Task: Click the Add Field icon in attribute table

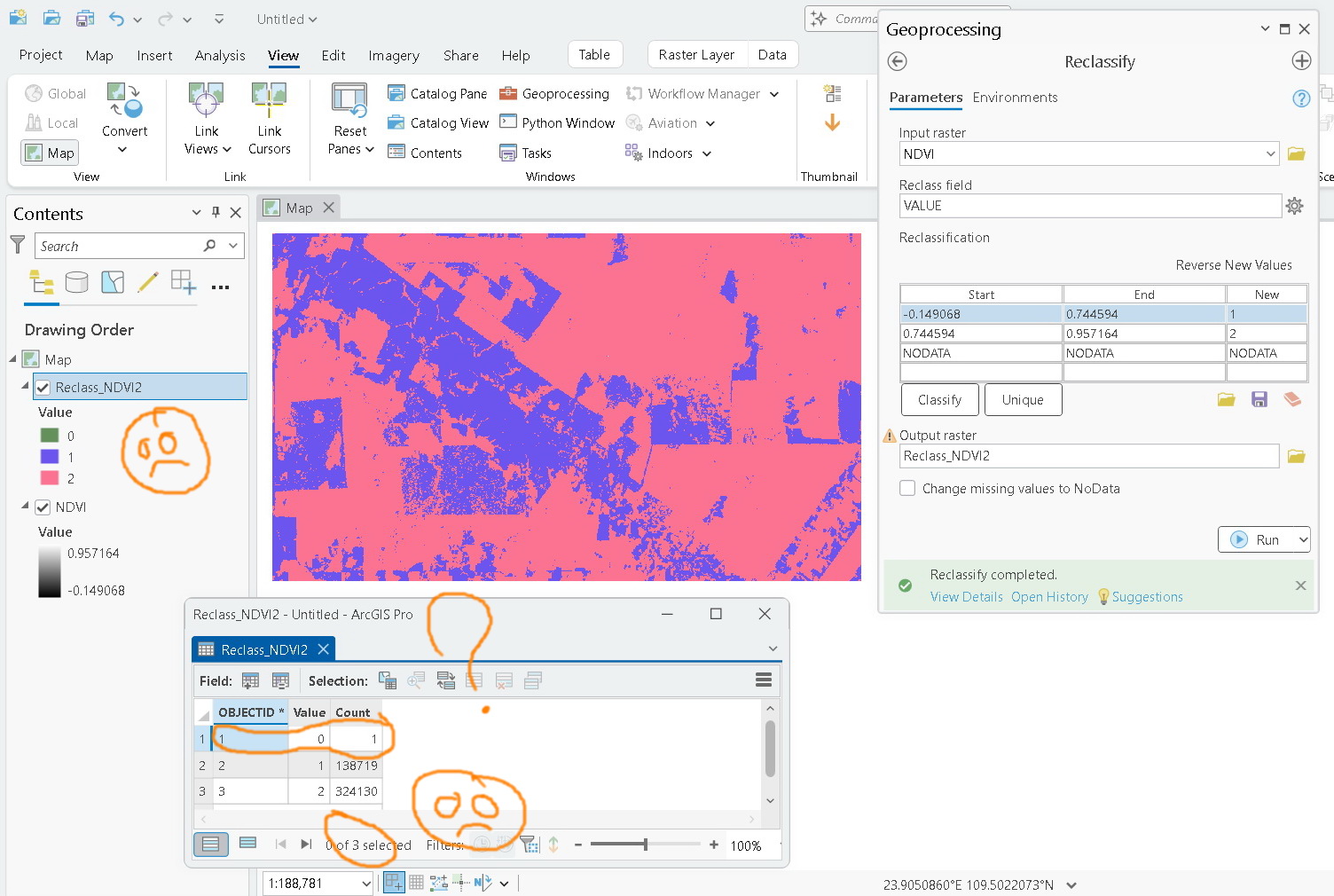Action: [251, 680]
